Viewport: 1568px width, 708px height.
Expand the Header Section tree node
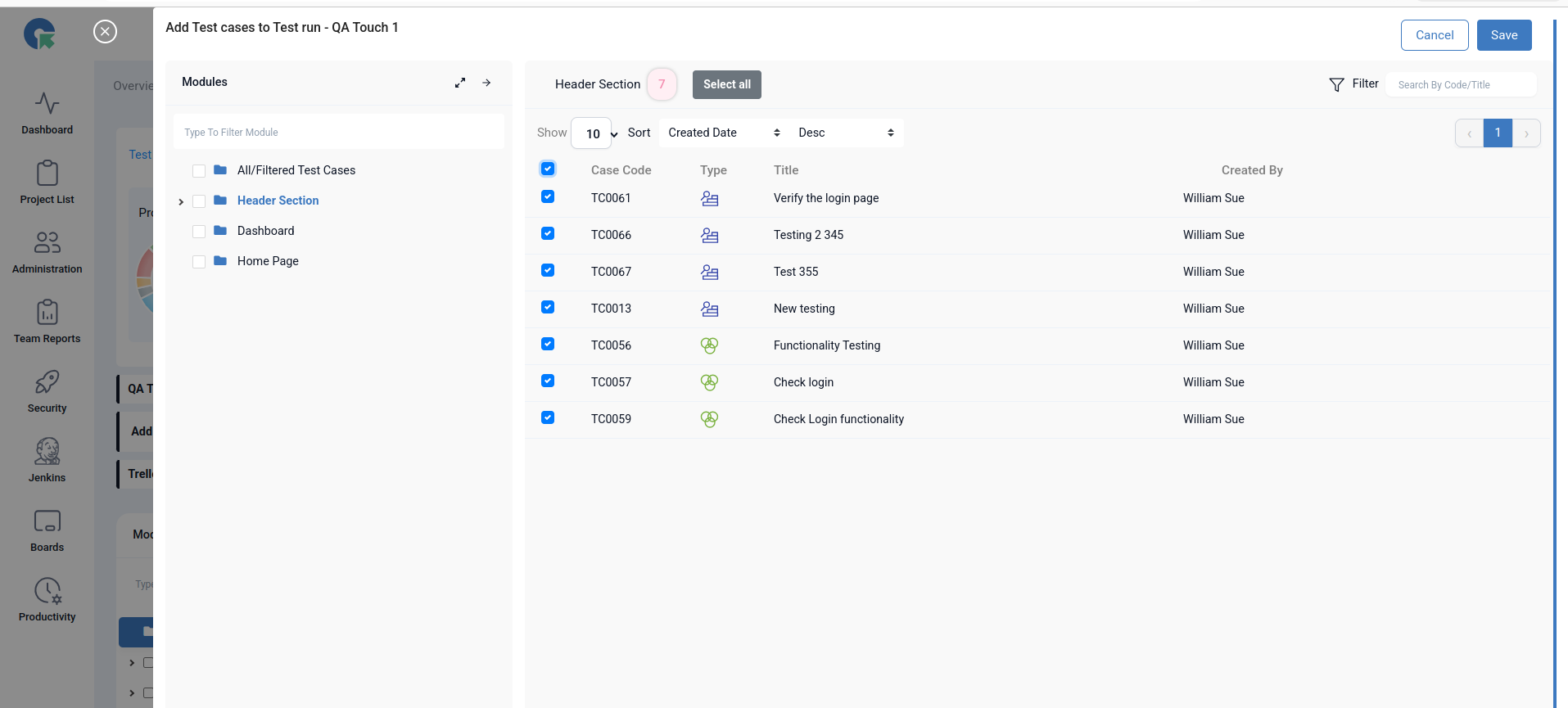pyautogui.click(x=181, y=201)
